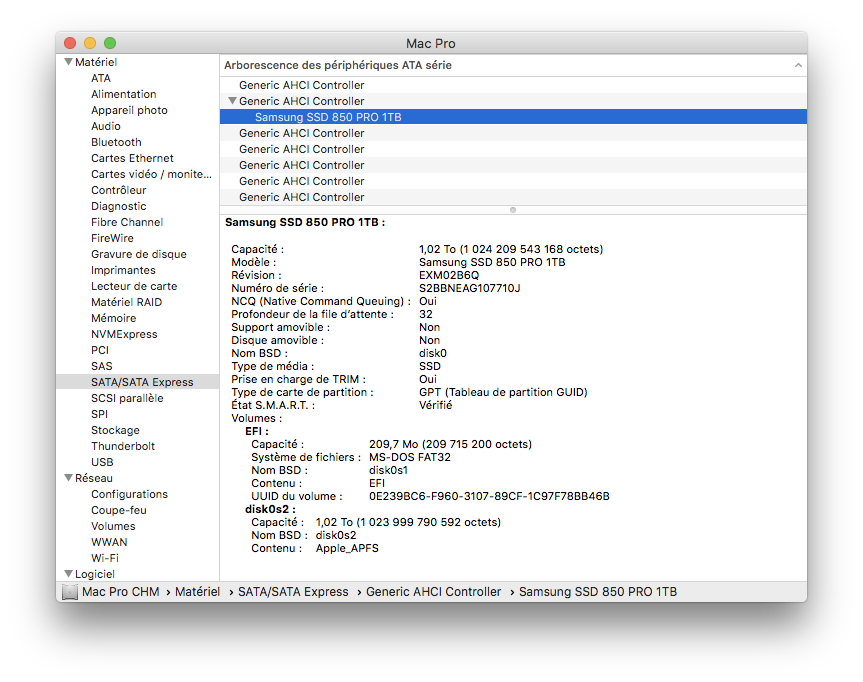The image size is (863, 682).
Task: Select NVMExpress in the sidebar
Action: click(124, 334)
